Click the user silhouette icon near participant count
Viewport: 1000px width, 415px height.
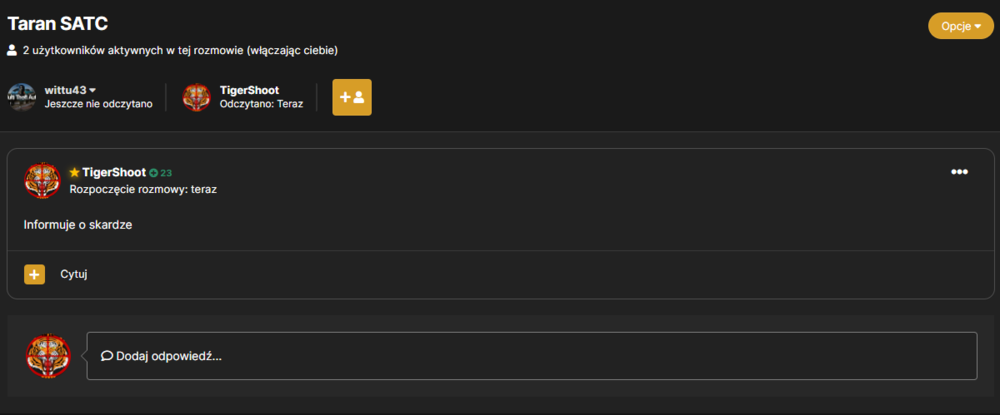12,50
